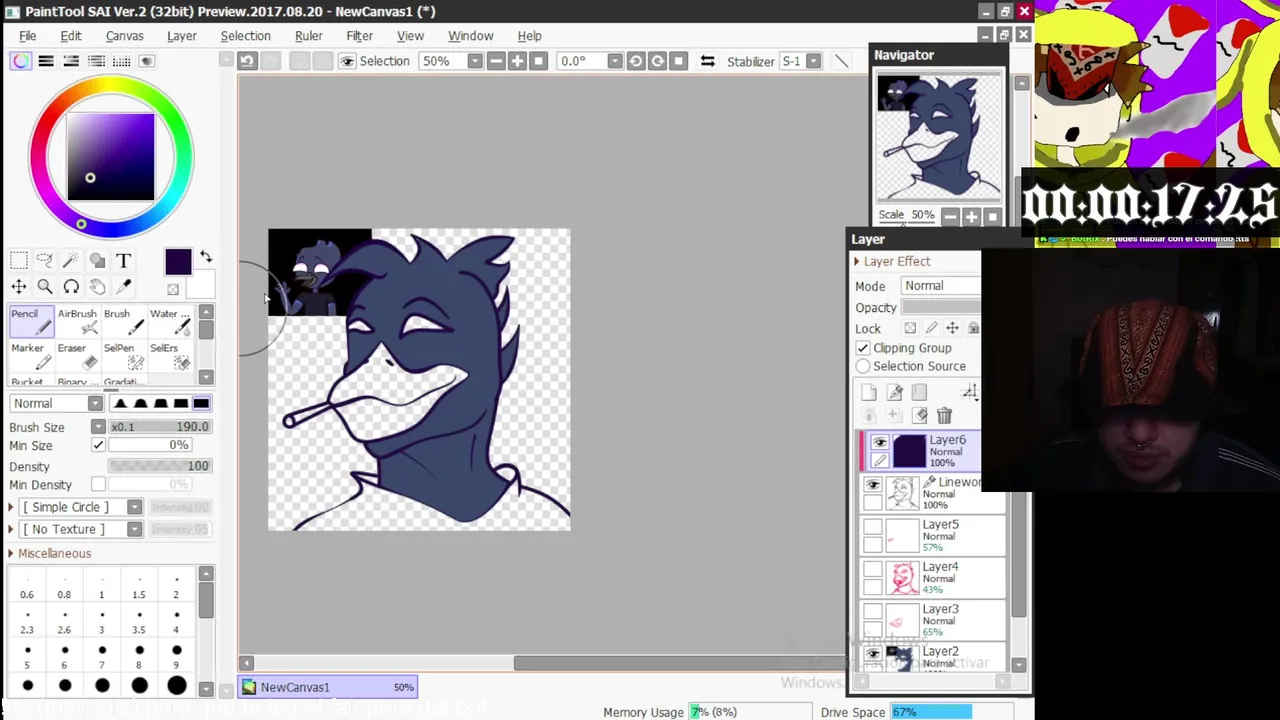The image size is (1280, 720).
Task: Choose the lasso selection tool
Action: (45, 261)
